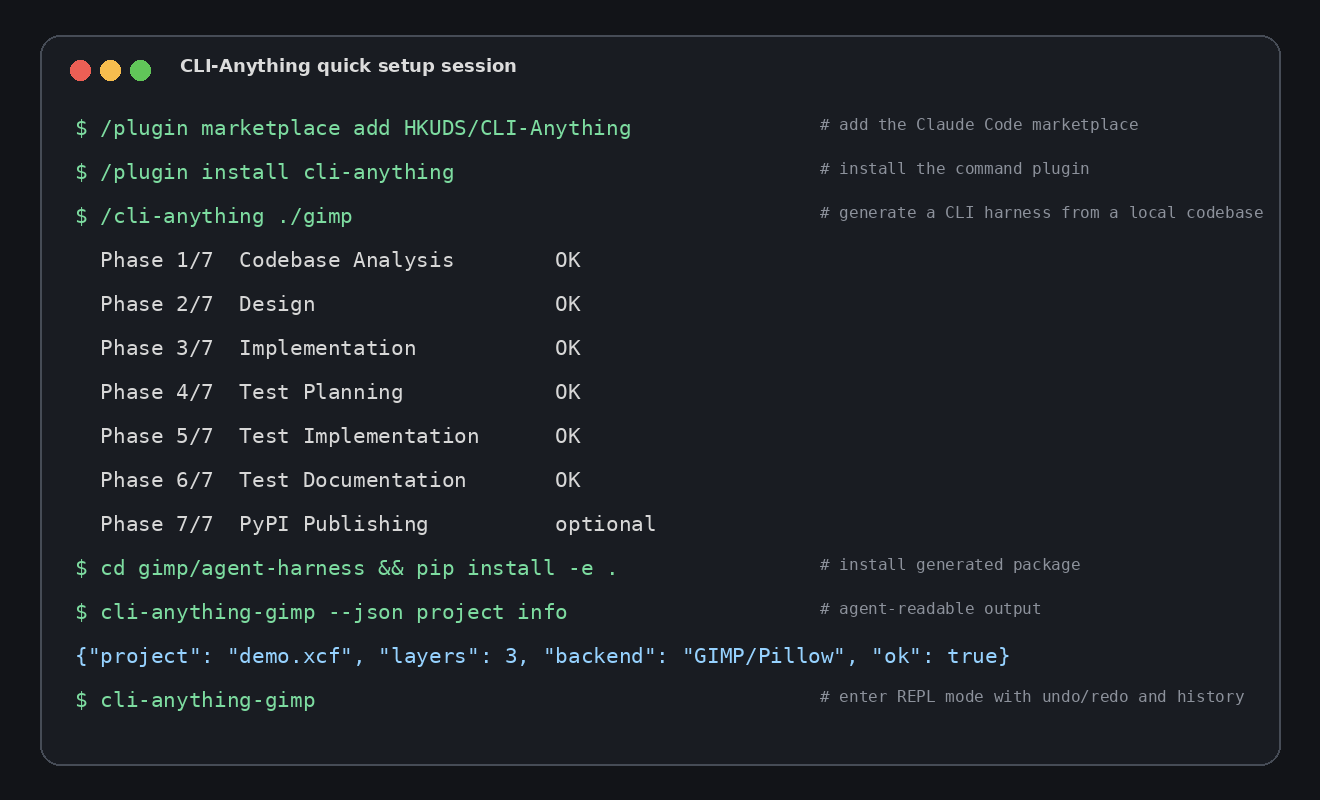The image size is (1320, 800).
Task: Click the 'Phase 3/7 Implementation' line
Action: (x=258, y=348)
